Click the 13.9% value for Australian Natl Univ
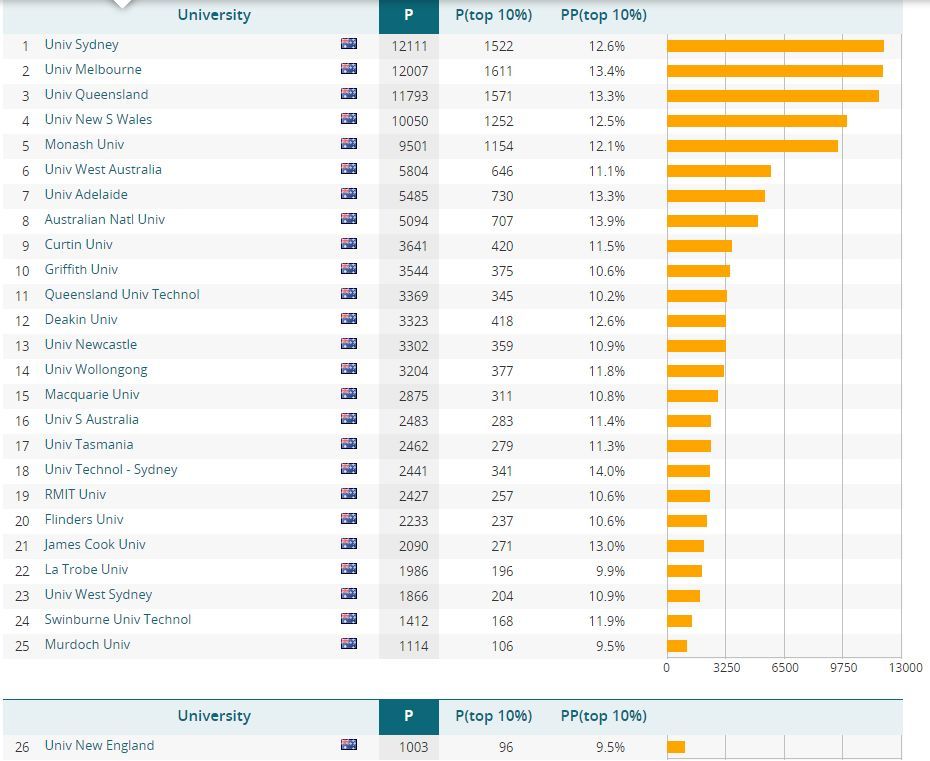 607,221
